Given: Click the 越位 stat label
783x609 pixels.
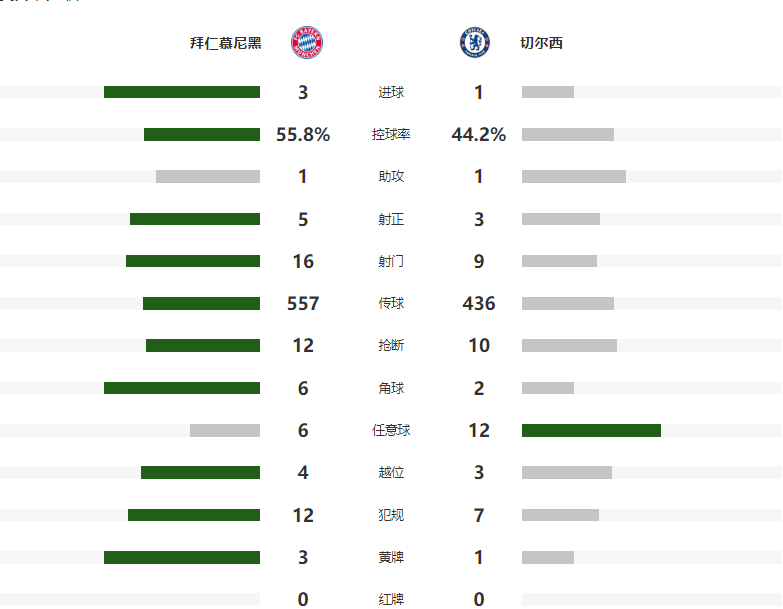Looking at the screenshot, I should click(391, 472).
